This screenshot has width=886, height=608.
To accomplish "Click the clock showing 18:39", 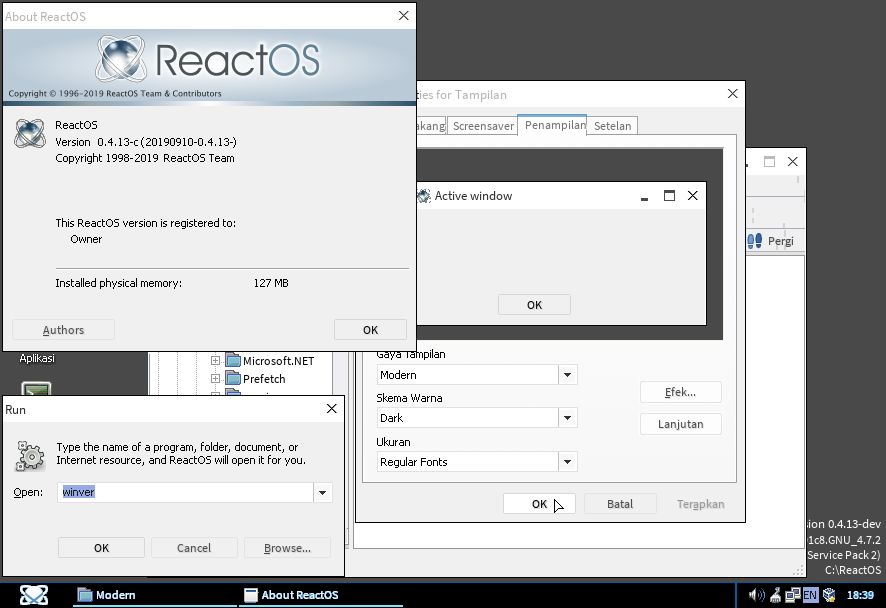I will 860,594.
